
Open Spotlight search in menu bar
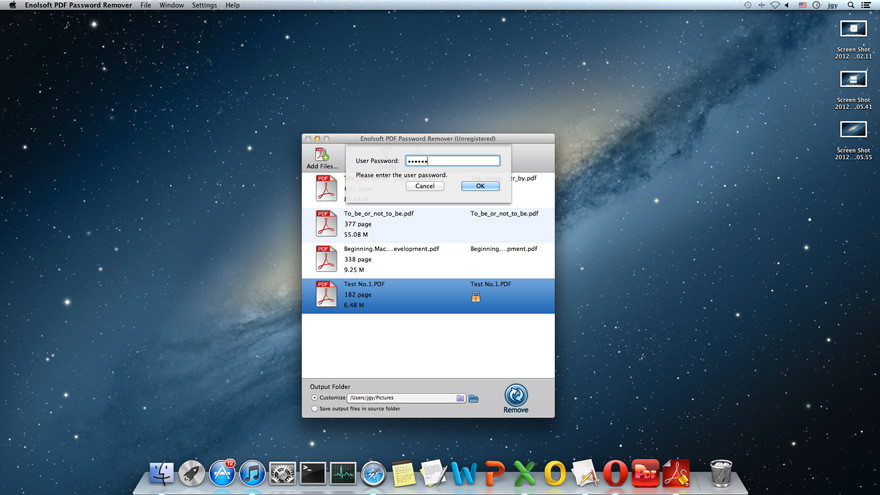(x=853, y=5)
